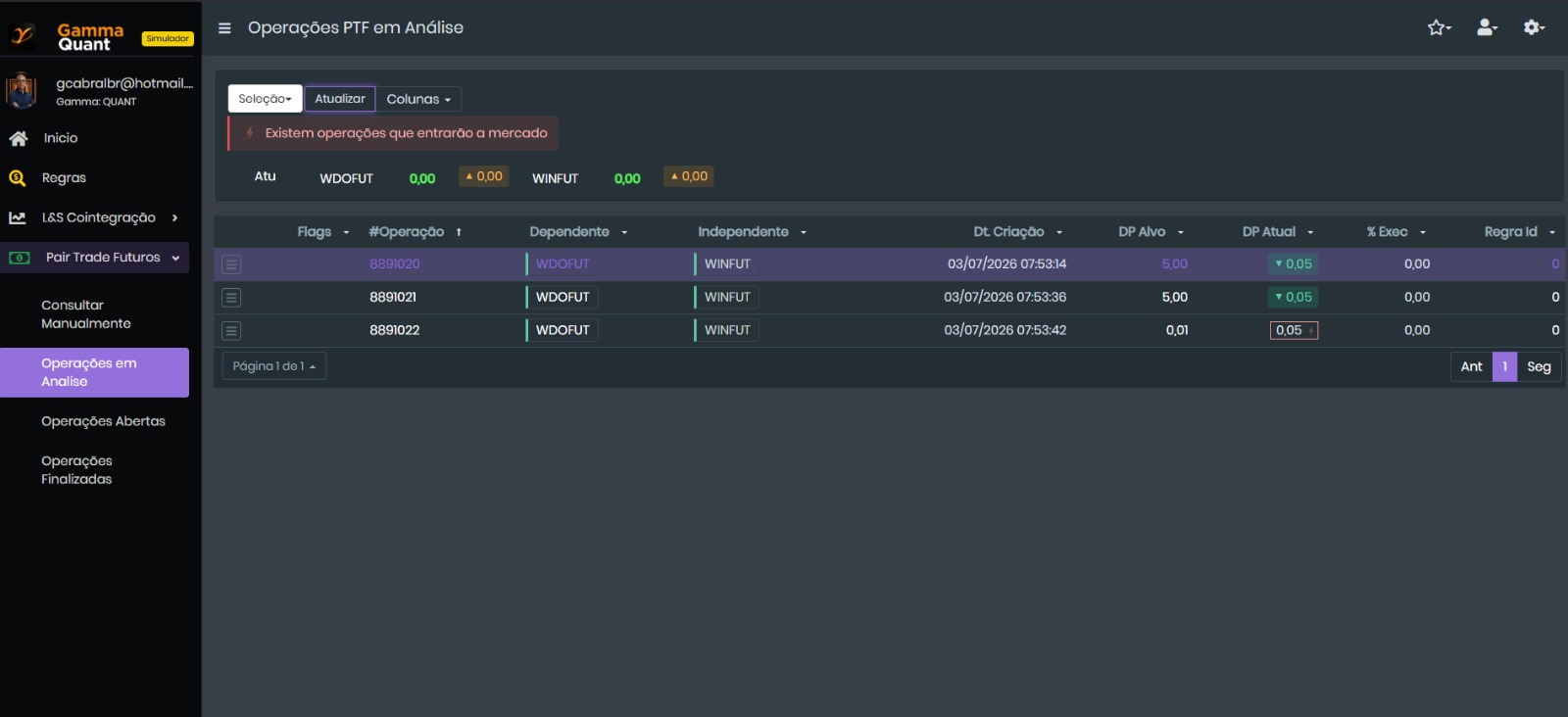
Task: Click the Pair Trade Futuros money icon
Action: 19,258
